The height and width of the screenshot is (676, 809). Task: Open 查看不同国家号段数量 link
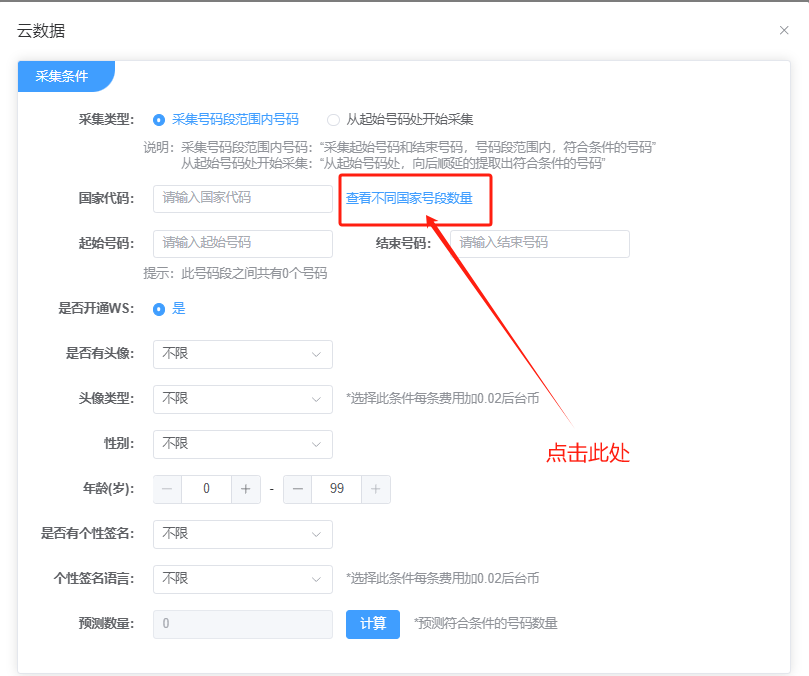click(x=409, y=198)
